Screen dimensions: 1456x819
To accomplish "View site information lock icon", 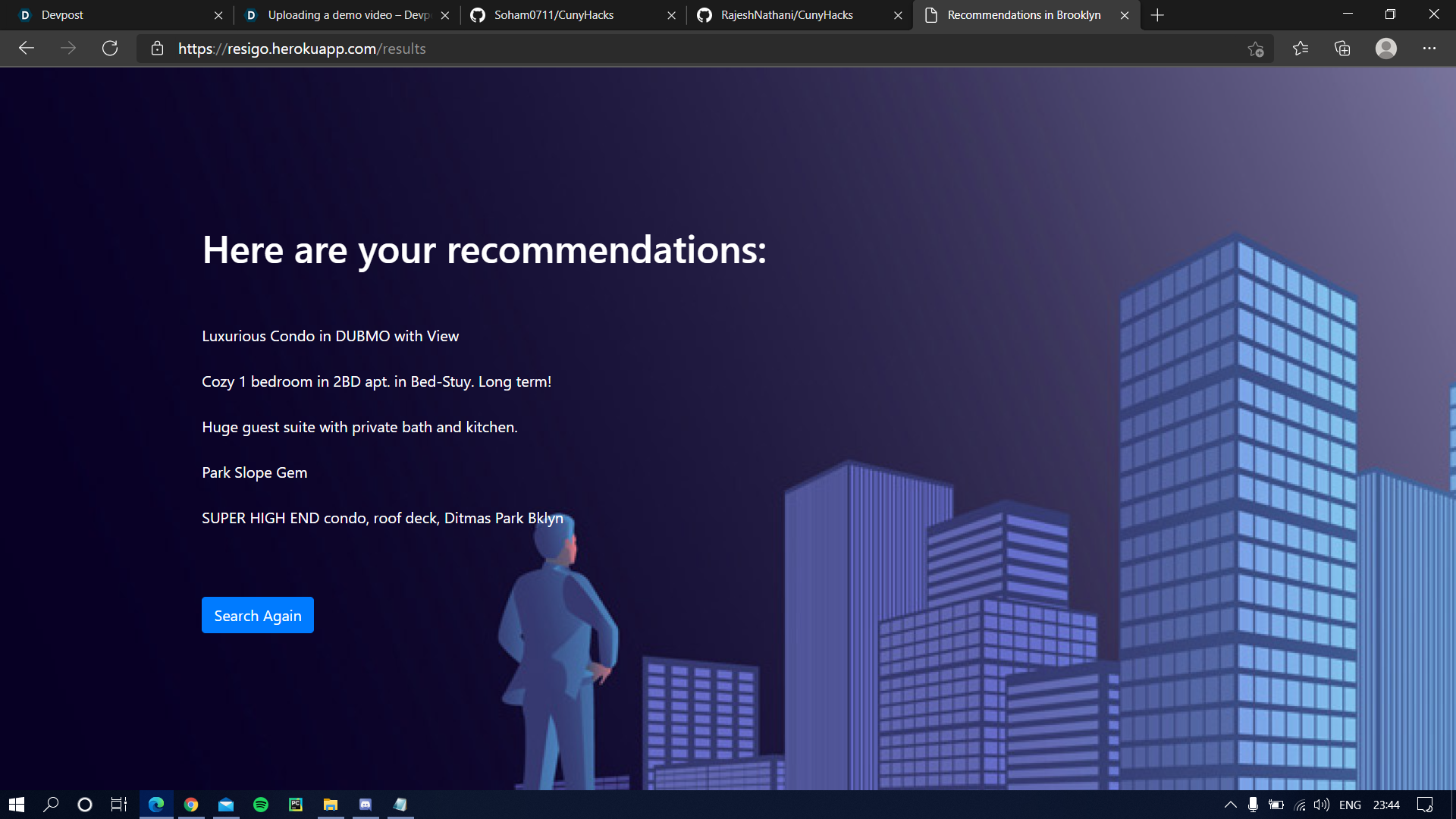I will [x=158, y=49].
